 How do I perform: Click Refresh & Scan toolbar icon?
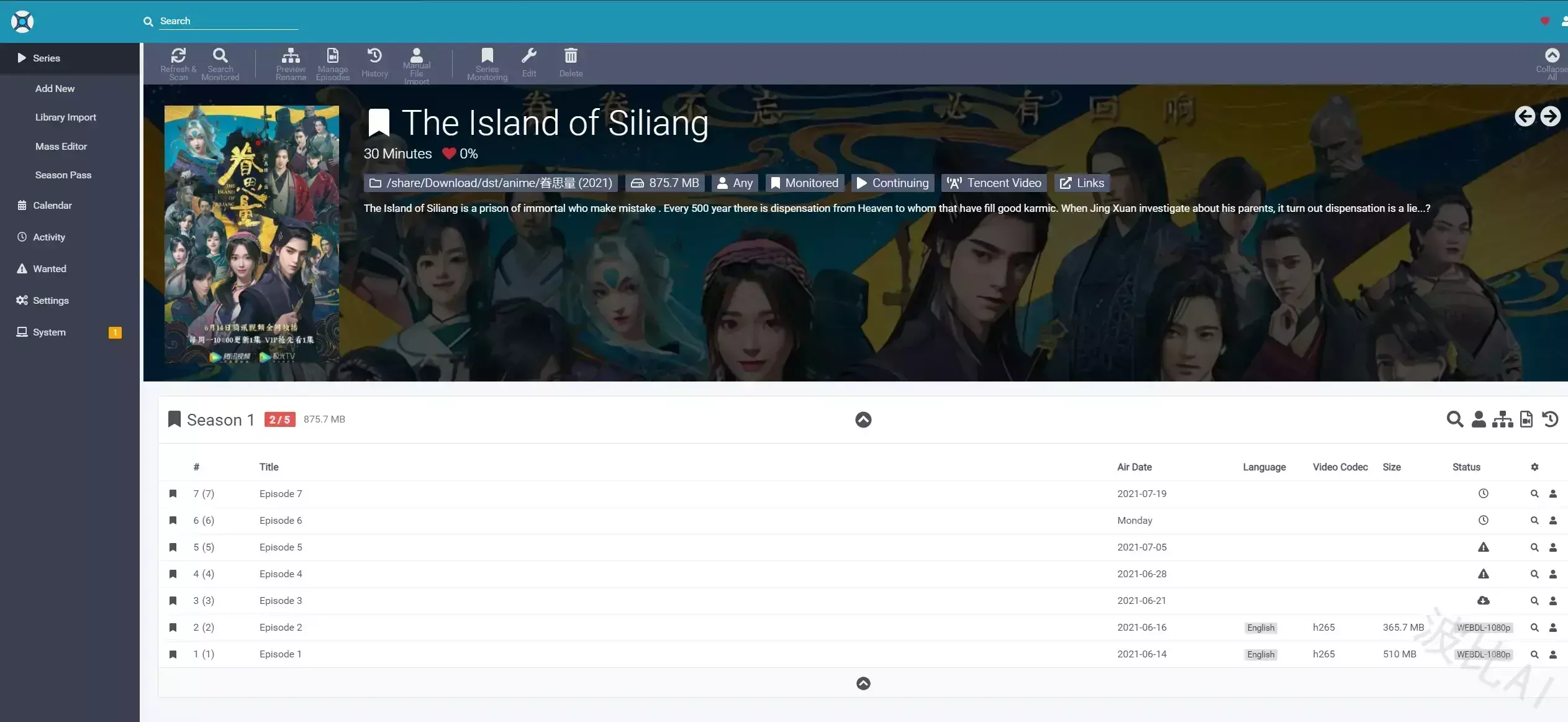tap(178, 64)
